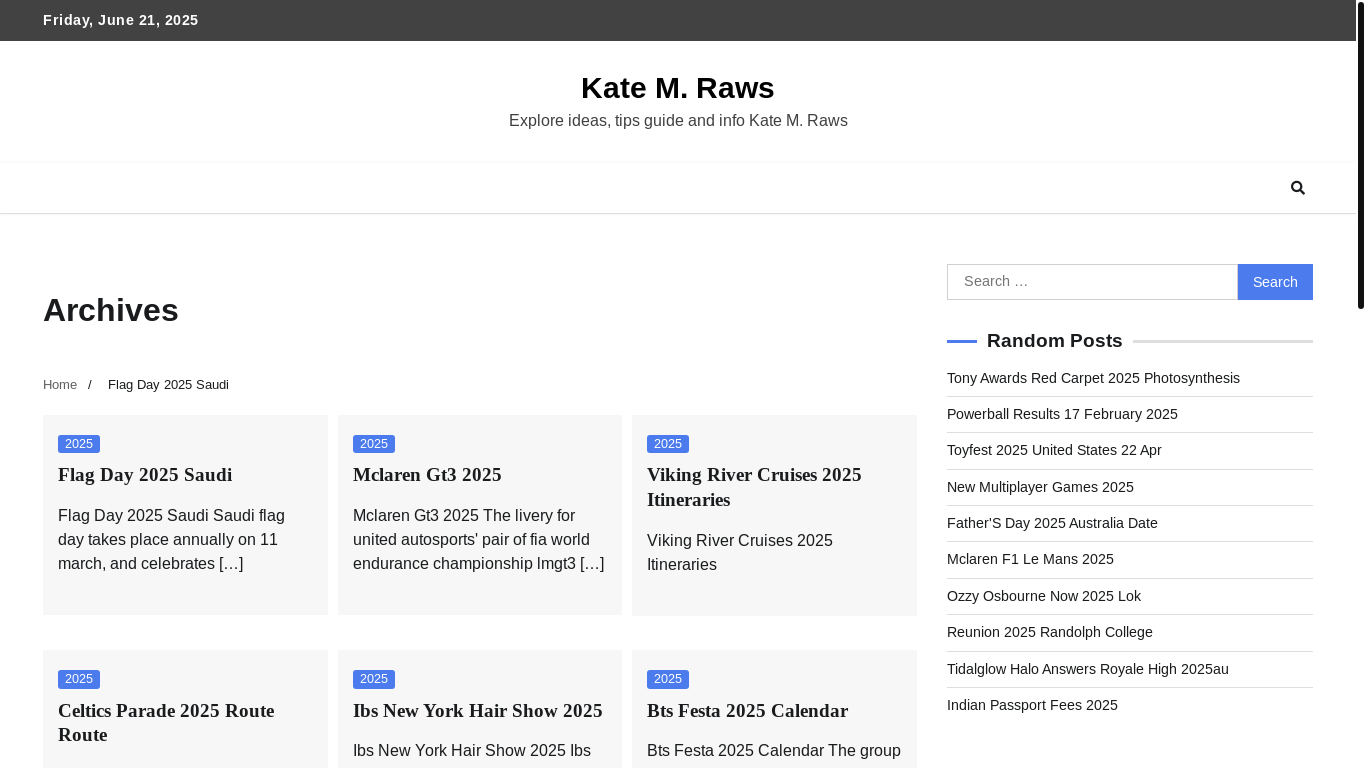Open Ibs New York Hair Show 2025 article
This screenshot has height=768, width=1366.
coord(478,711)
